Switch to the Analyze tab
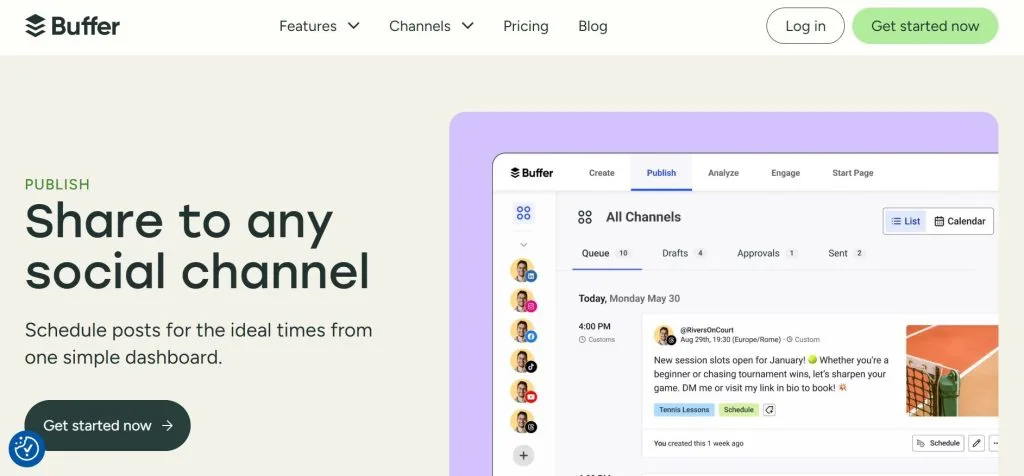Screen dimensions: 1024x476 tap(723, 173)
